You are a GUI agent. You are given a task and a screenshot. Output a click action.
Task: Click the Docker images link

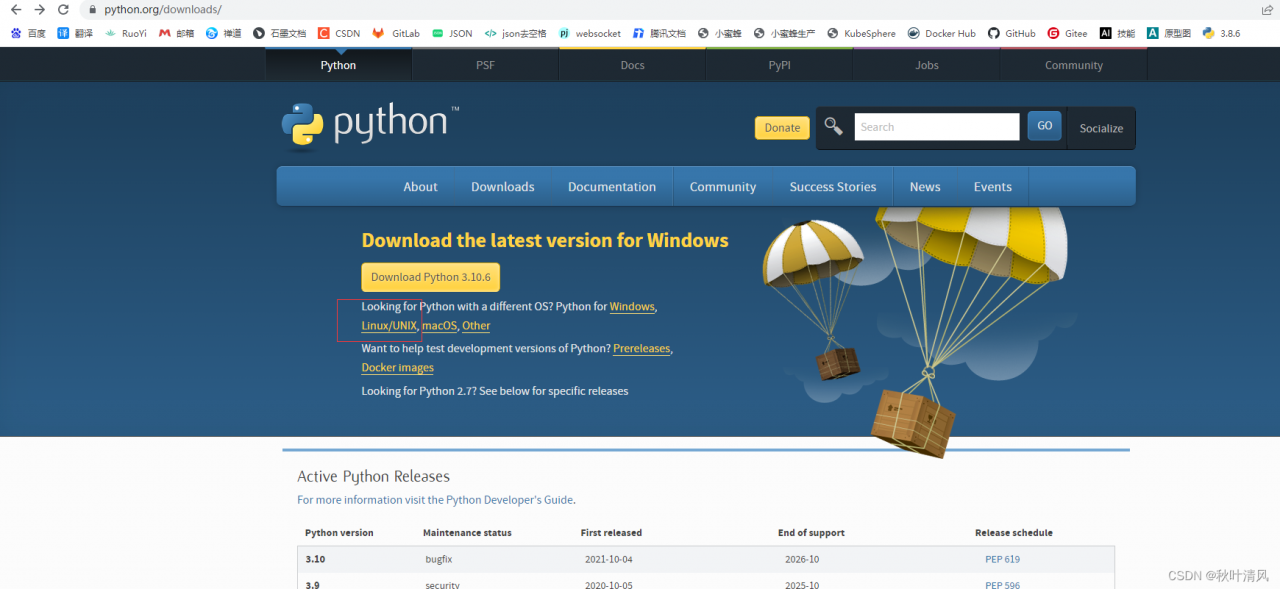(x=397, y=368)
